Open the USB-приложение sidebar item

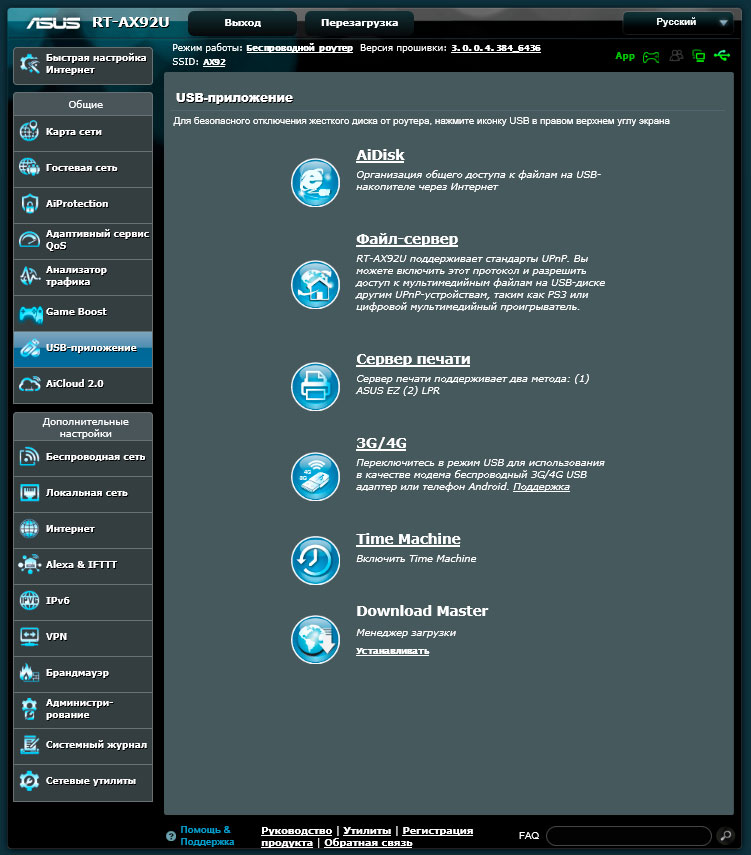point(83,348)
